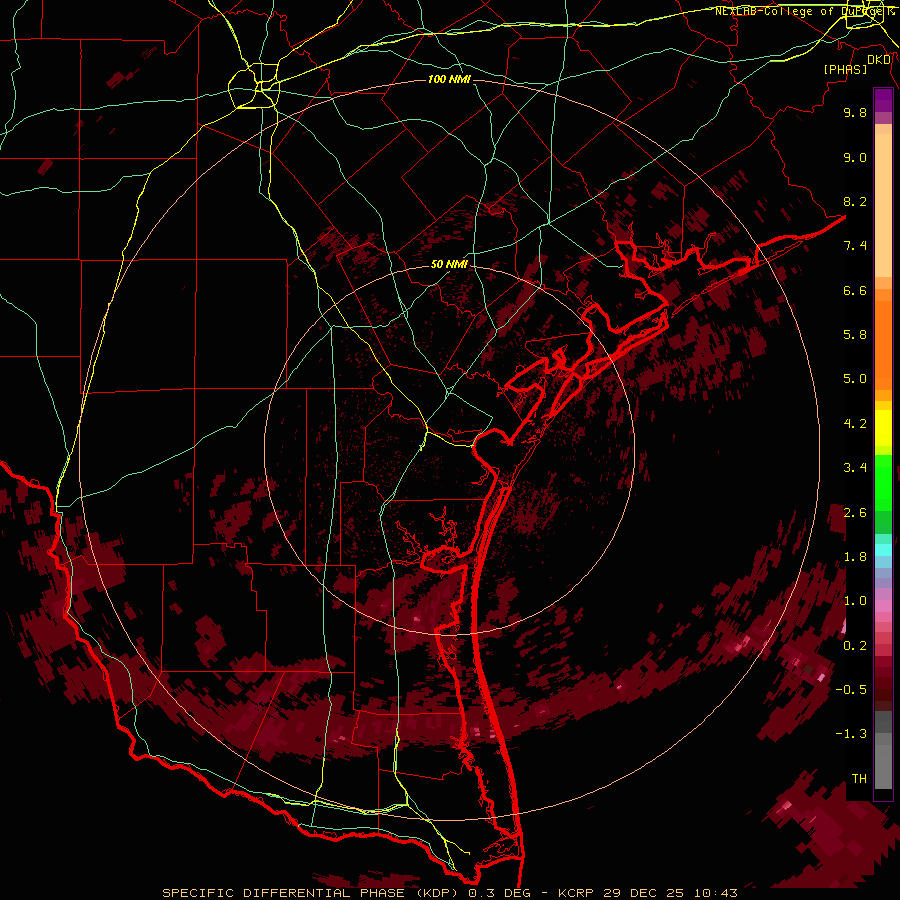Click the cyan segment of the color bar
This screenshot has width=900, height=900.
click(883, 550)
